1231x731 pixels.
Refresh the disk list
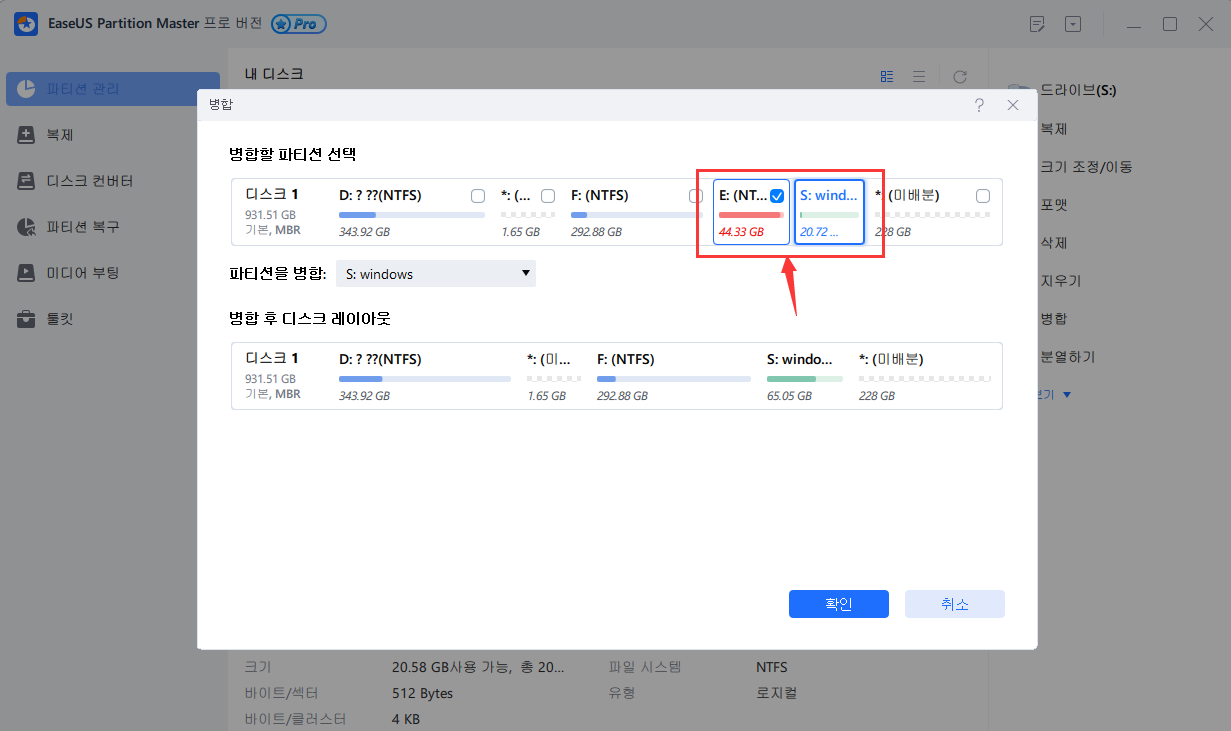point(959,75)
